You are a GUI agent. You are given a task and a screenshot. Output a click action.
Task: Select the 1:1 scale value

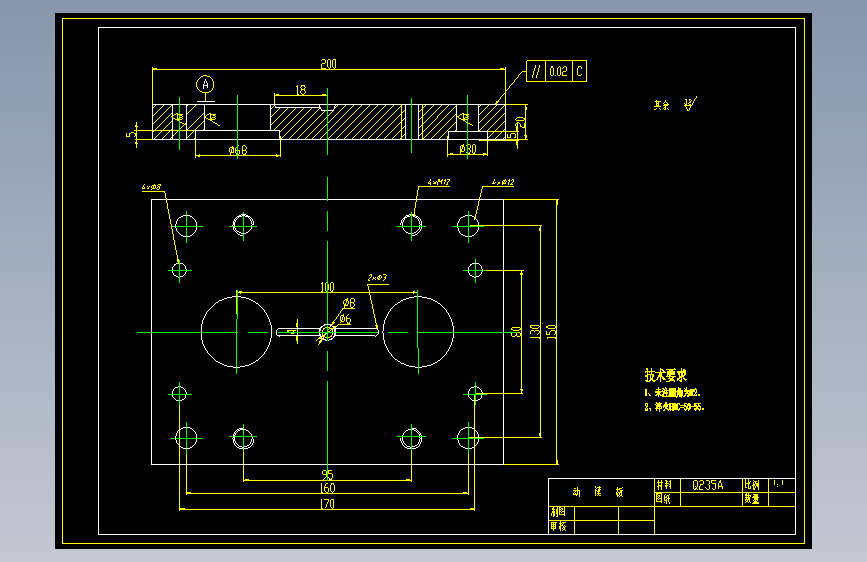tap(779, 483)
